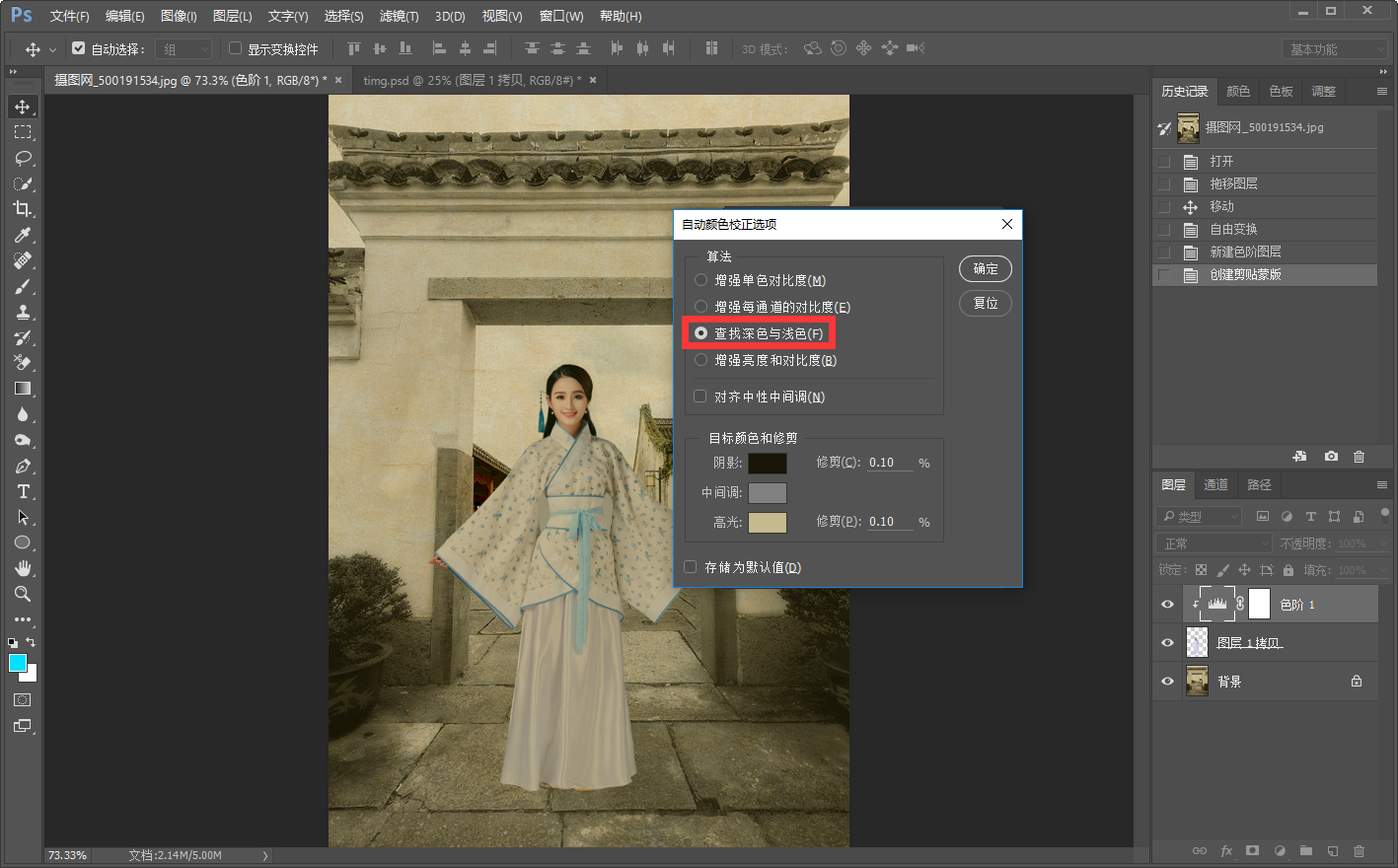Open the 基本功能 workspace dropdown
Image resolution: width=1398 pixels, height=868 pixels.
click(x=1336, y=48)
